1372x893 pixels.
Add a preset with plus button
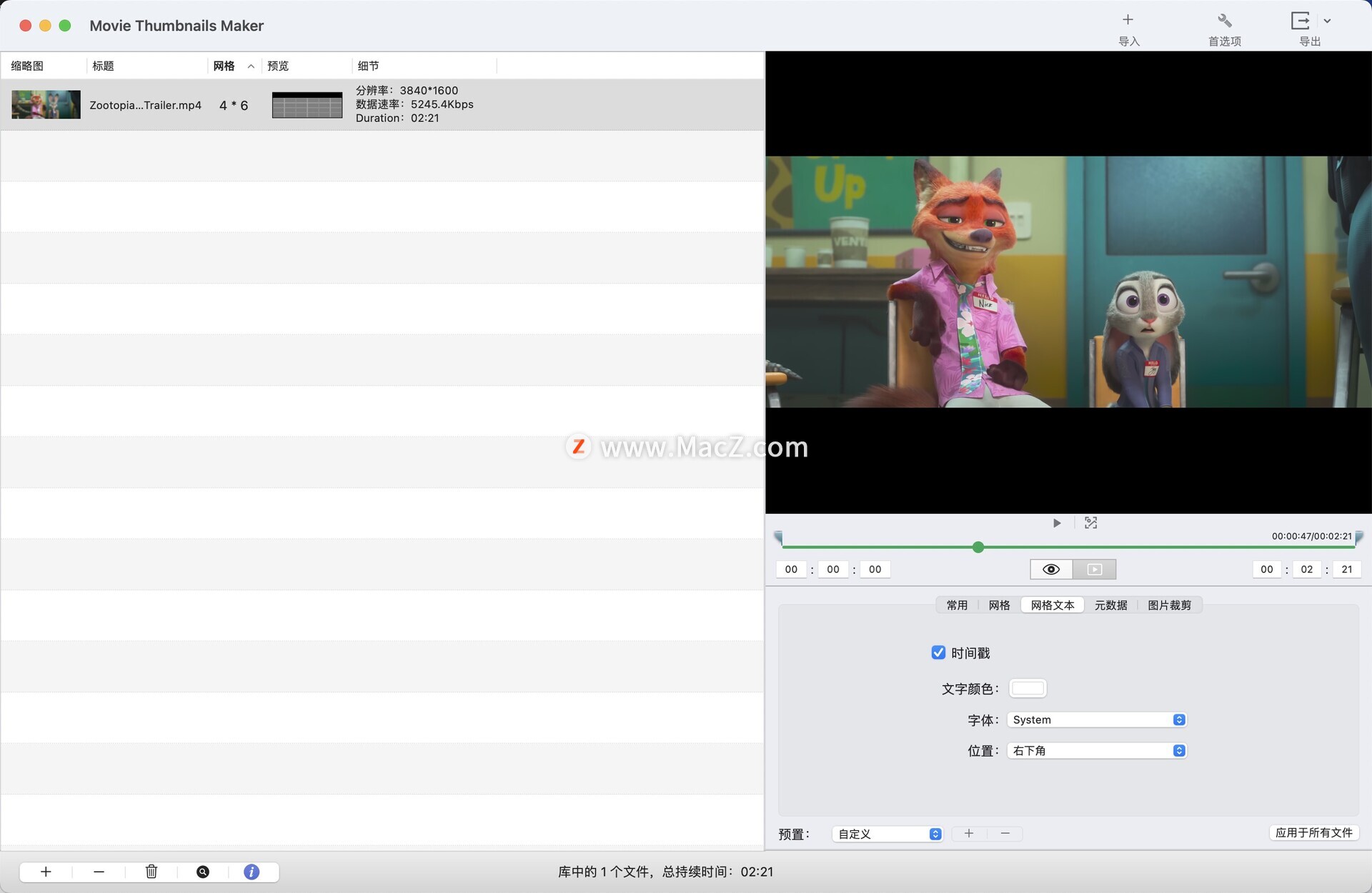coord(969,834)
